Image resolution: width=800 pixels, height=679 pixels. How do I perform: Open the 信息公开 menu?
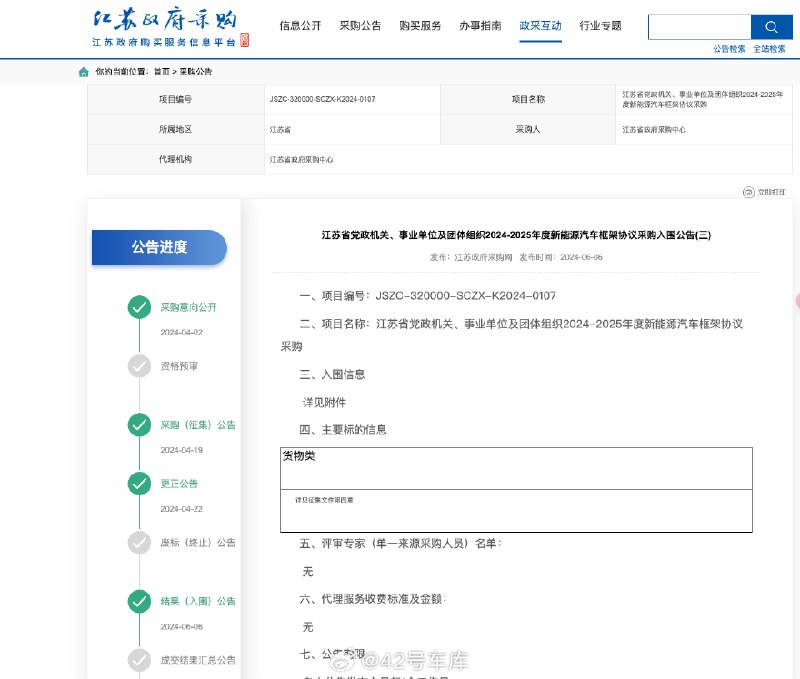tap(301, 26)
